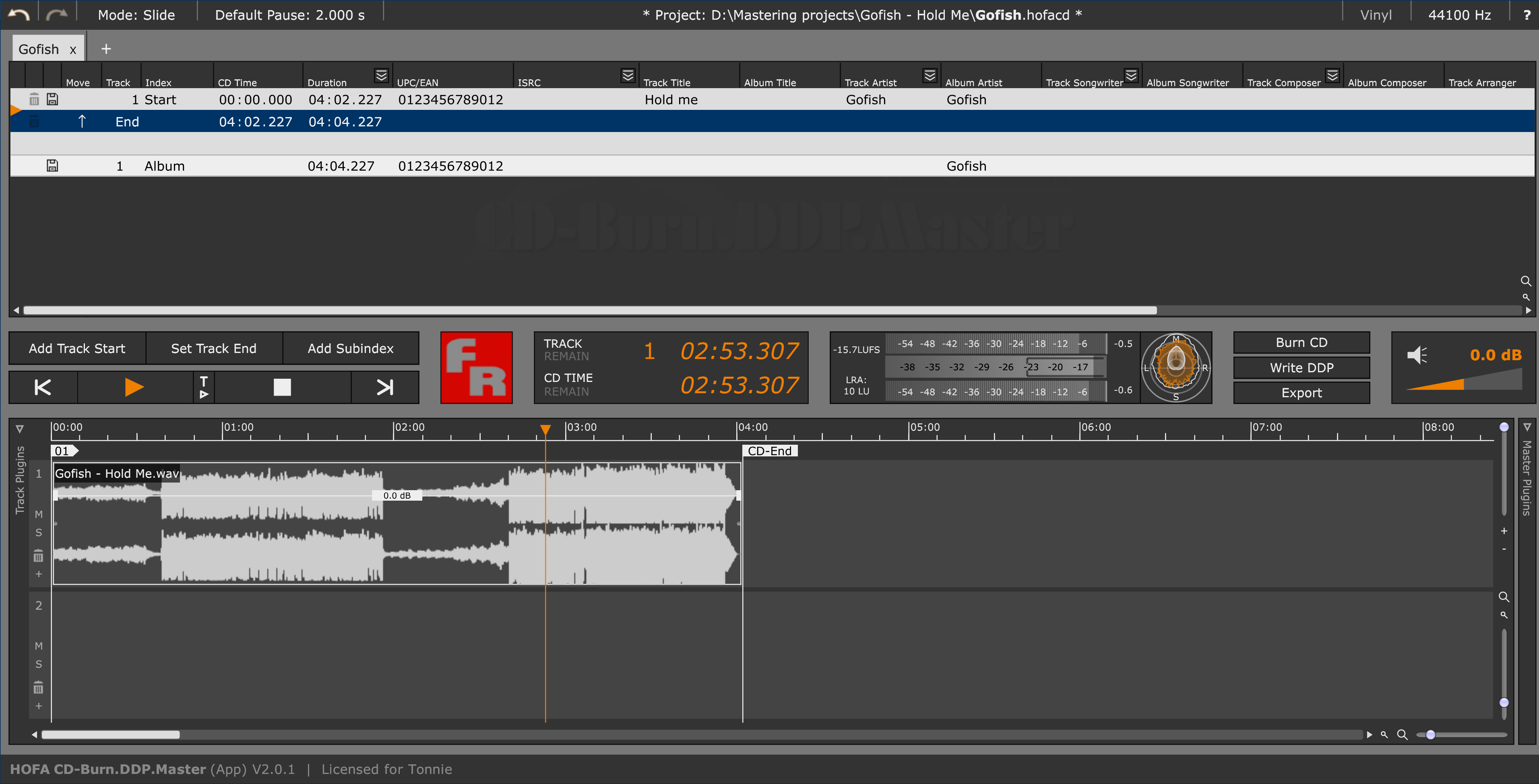Screen dimensions: 1539x784
Task: Click the plus sign right of waveform
Action: pyautogui.click(x=1504, y=531)
